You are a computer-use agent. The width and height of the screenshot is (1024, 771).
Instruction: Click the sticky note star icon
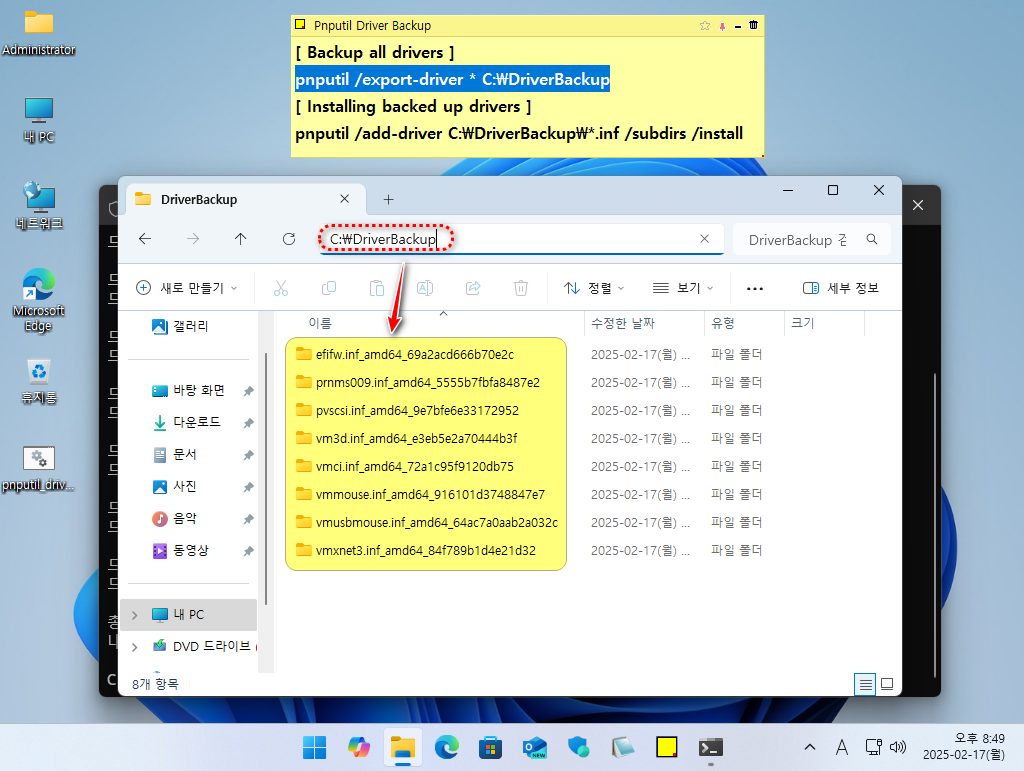(x=705, y=25)
